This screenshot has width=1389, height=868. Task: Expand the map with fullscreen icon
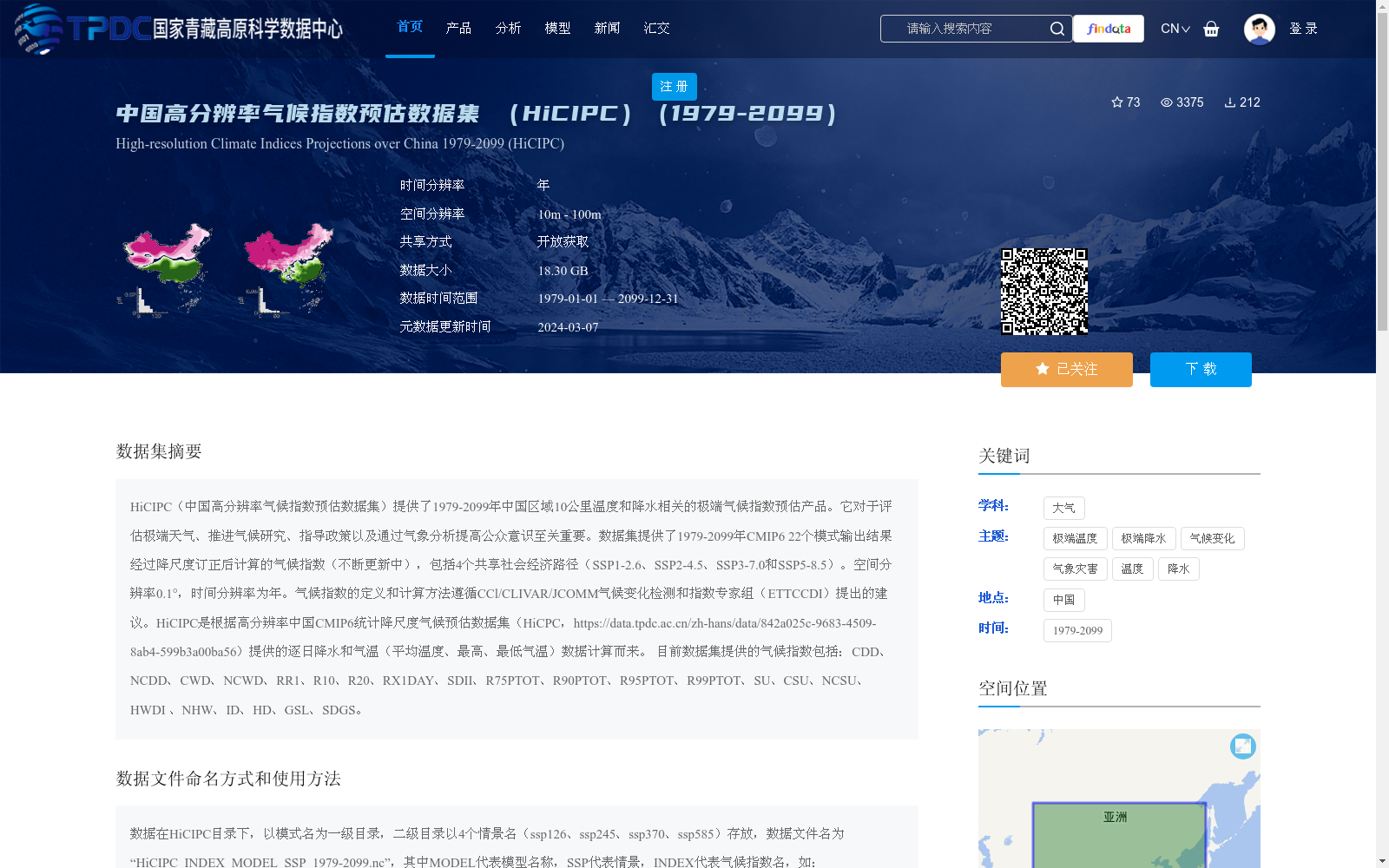point(1242,746)
